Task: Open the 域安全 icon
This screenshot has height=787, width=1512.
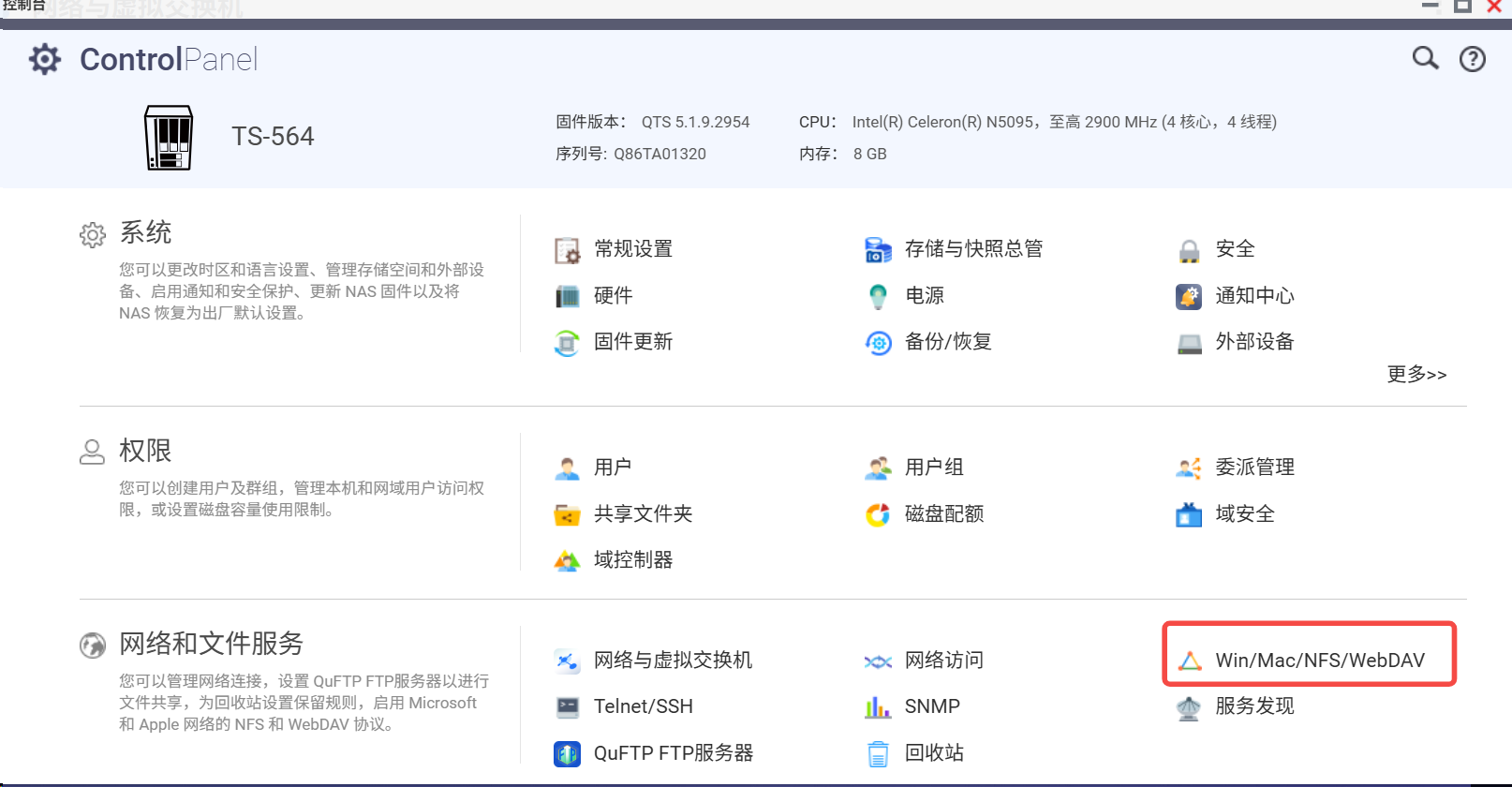Action: [x=1189, y=514]
